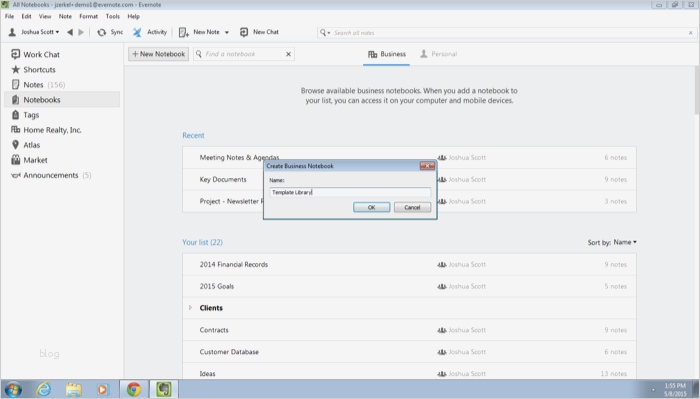
Task: Clear the Search all notes field
Action: click(690, 33)
